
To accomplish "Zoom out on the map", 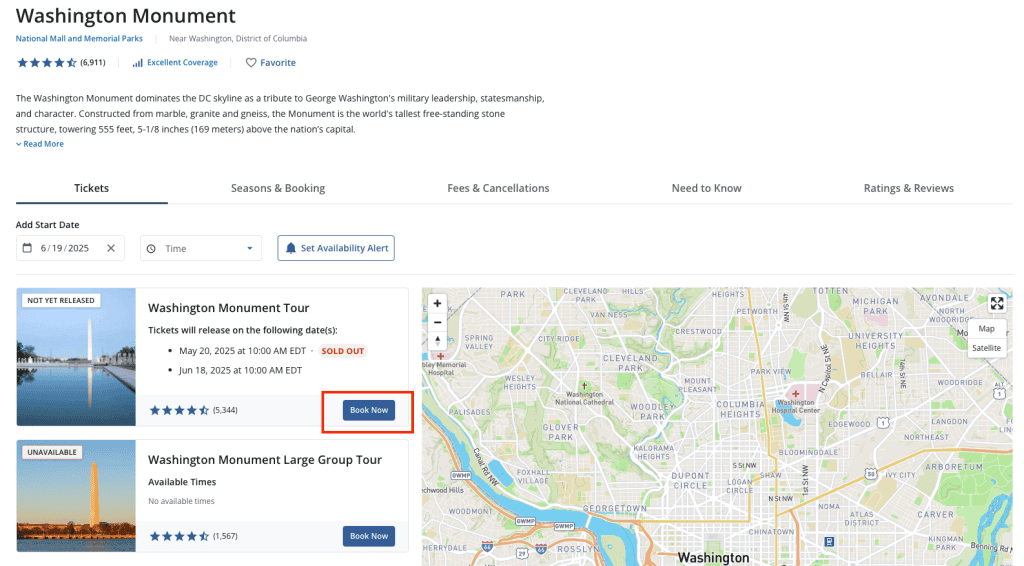I will point(437,322).
